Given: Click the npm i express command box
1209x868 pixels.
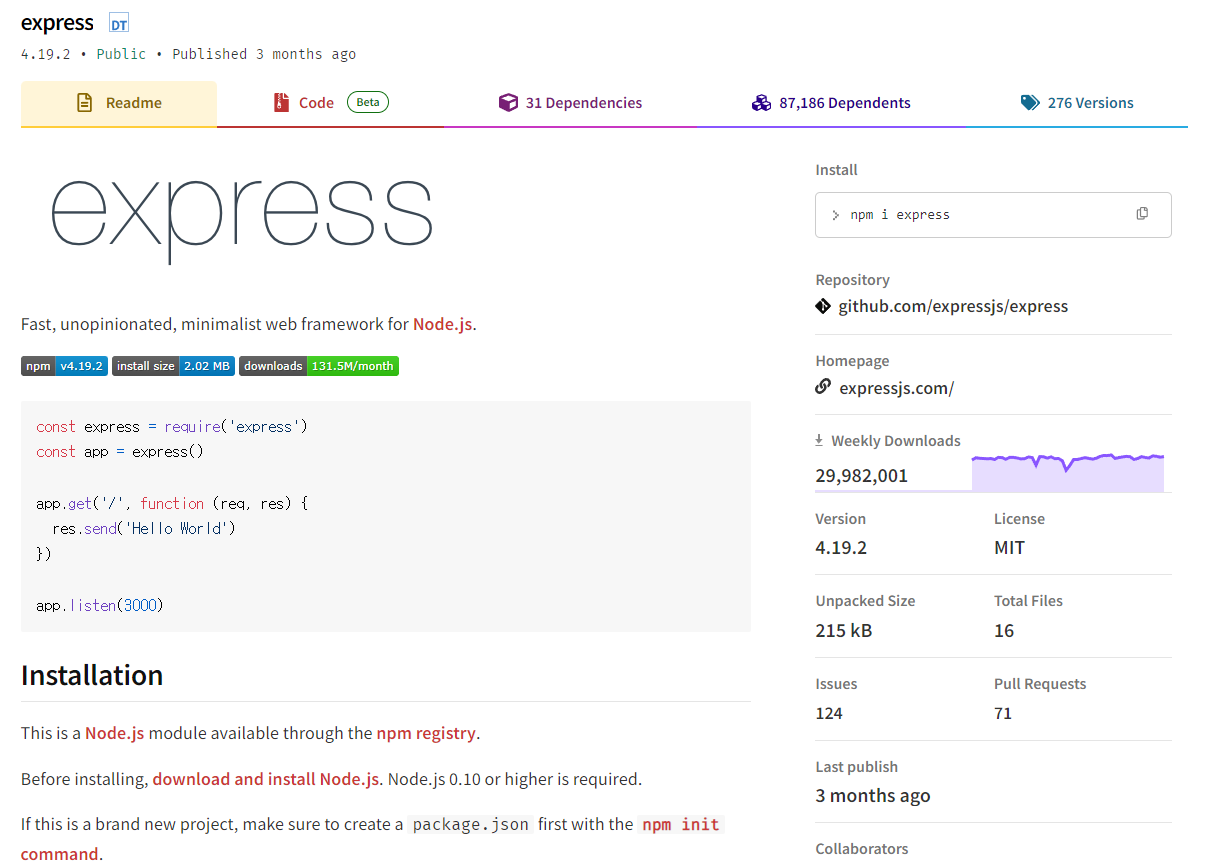Looking at the screenshot, I should (x=993, y=214).
